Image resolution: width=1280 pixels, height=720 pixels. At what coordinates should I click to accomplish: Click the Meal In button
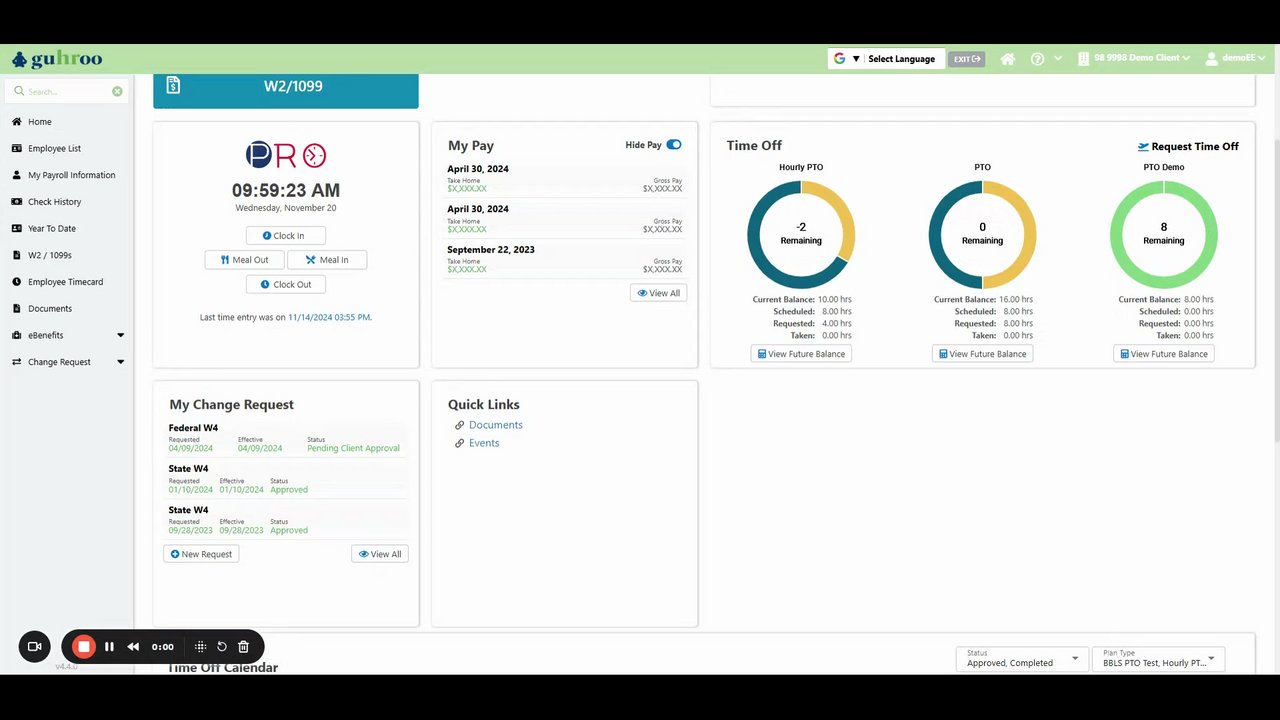[327, 260]
